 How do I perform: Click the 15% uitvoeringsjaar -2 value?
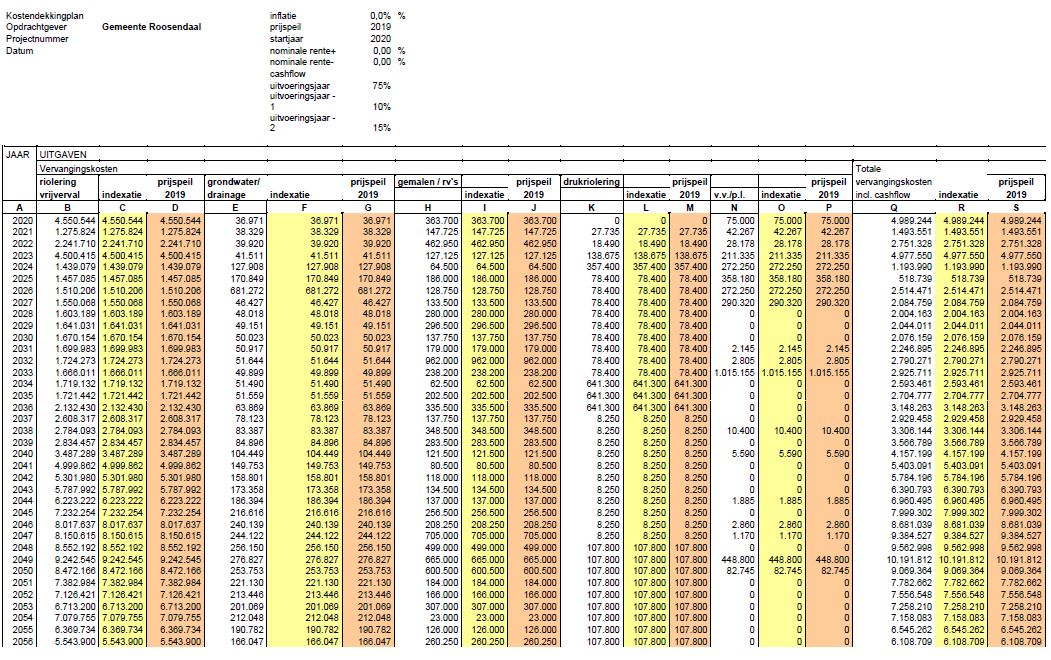tap(381, 128)
